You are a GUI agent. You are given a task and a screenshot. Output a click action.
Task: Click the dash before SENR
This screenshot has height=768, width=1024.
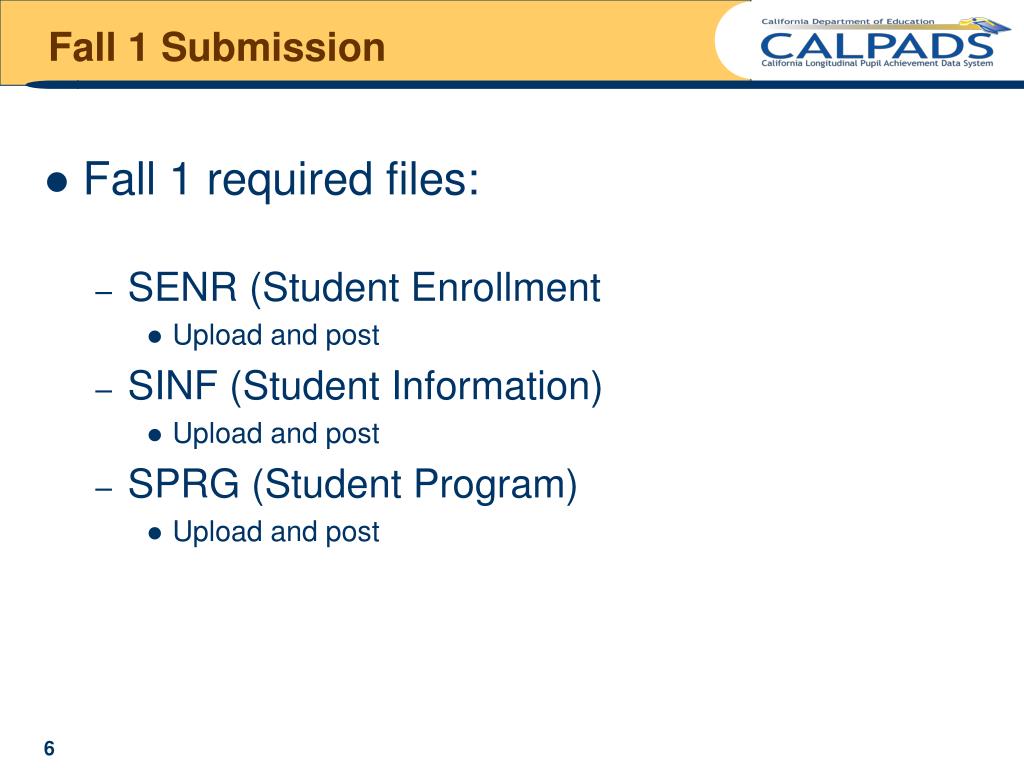pyautogui.click(x=104, y=293)
